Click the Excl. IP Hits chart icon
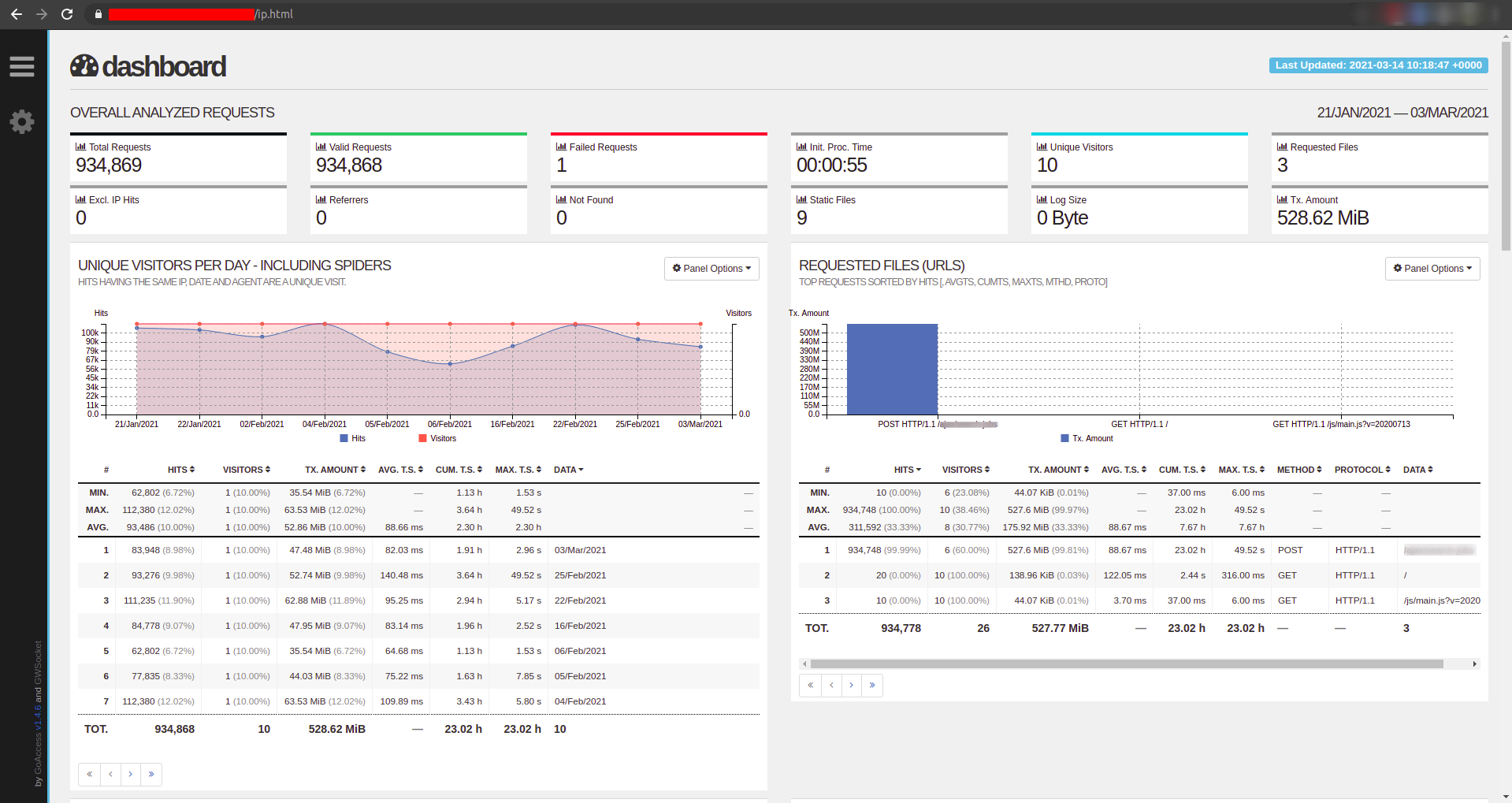The width and height of the screenshot is (1512, 803). point(80,199)
